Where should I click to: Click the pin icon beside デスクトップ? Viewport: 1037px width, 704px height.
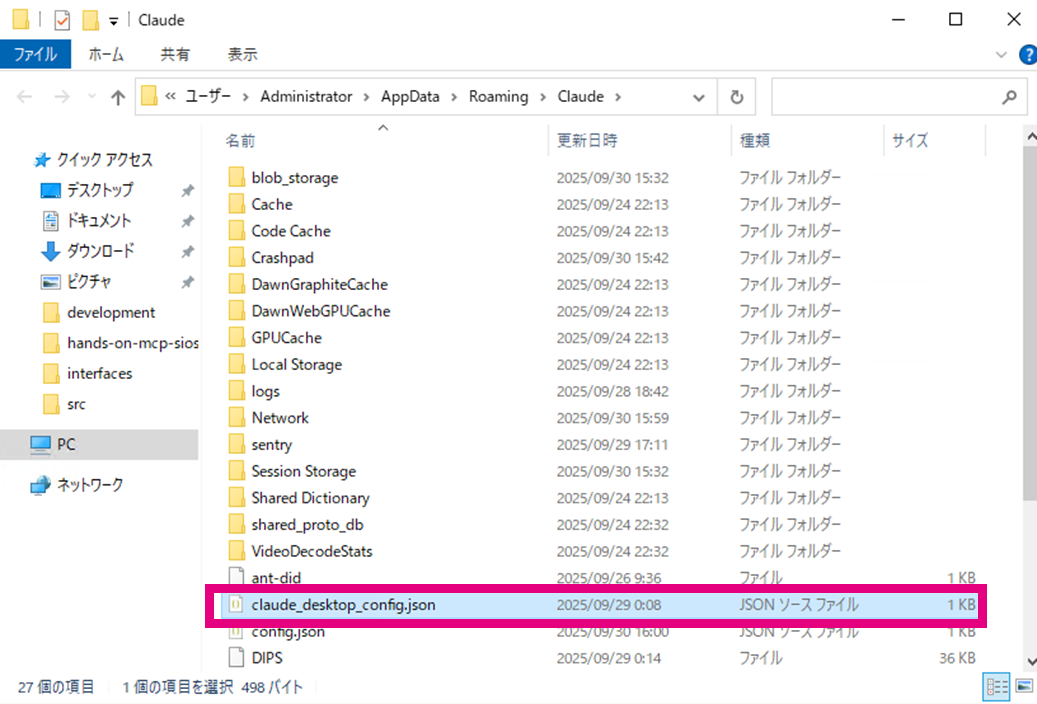pyautogui.click(x=188, y=191)
